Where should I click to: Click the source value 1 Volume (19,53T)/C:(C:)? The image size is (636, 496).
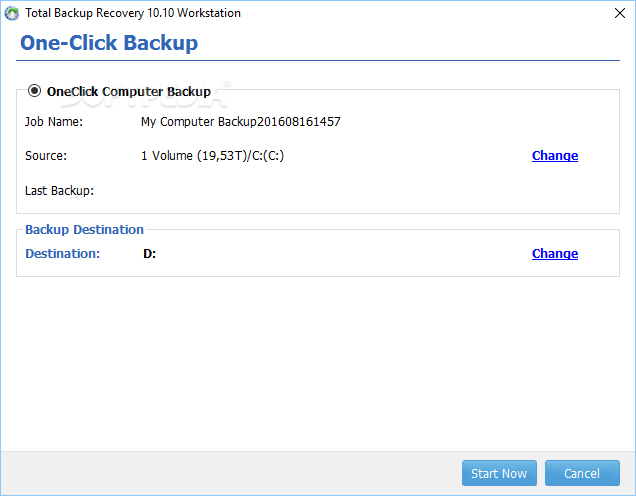tap(213, 156)
